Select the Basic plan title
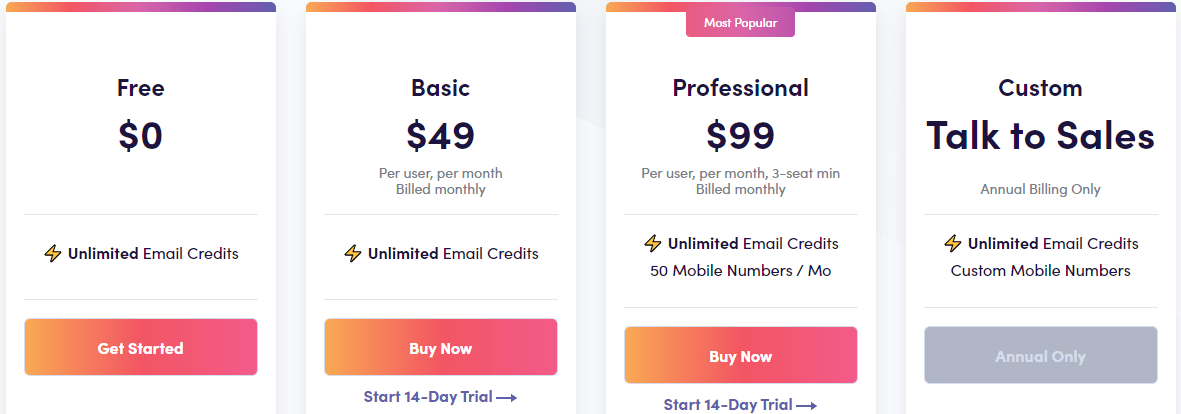This screenshot has width=1181, height=414. [x=441, y=88]
